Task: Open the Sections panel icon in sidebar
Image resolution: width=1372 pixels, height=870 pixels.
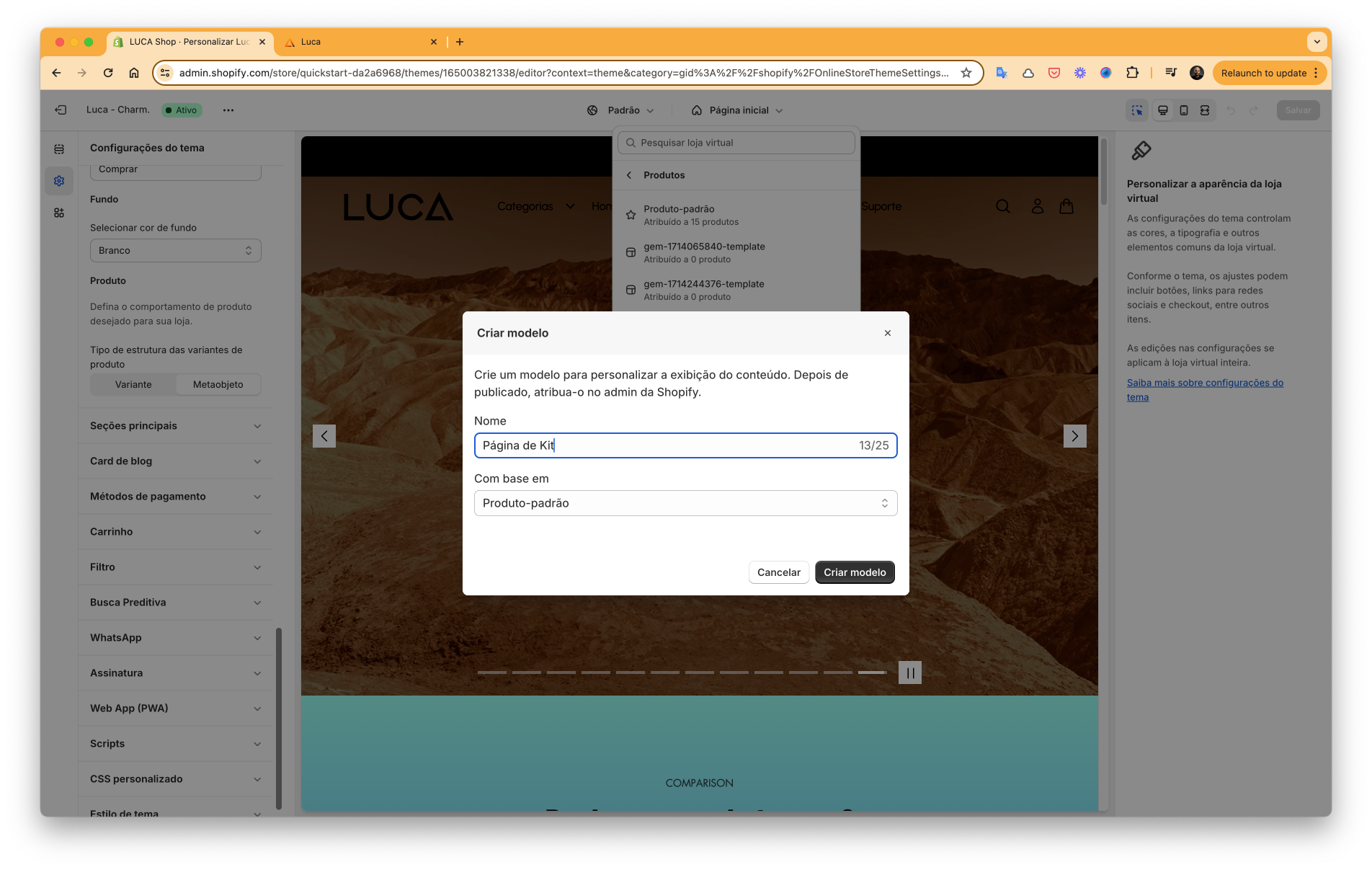Action: [59, 149]
